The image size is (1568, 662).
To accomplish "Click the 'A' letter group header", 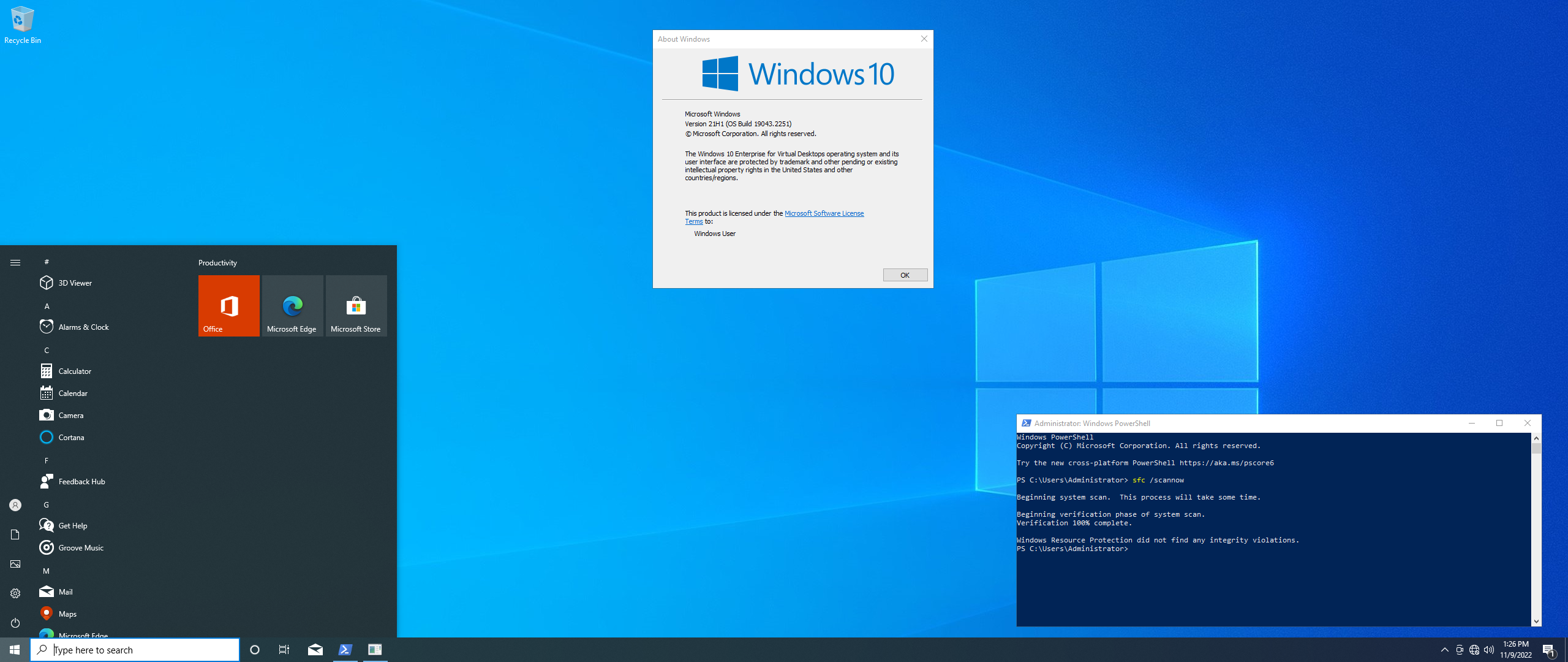I will [x=47, y=306].
